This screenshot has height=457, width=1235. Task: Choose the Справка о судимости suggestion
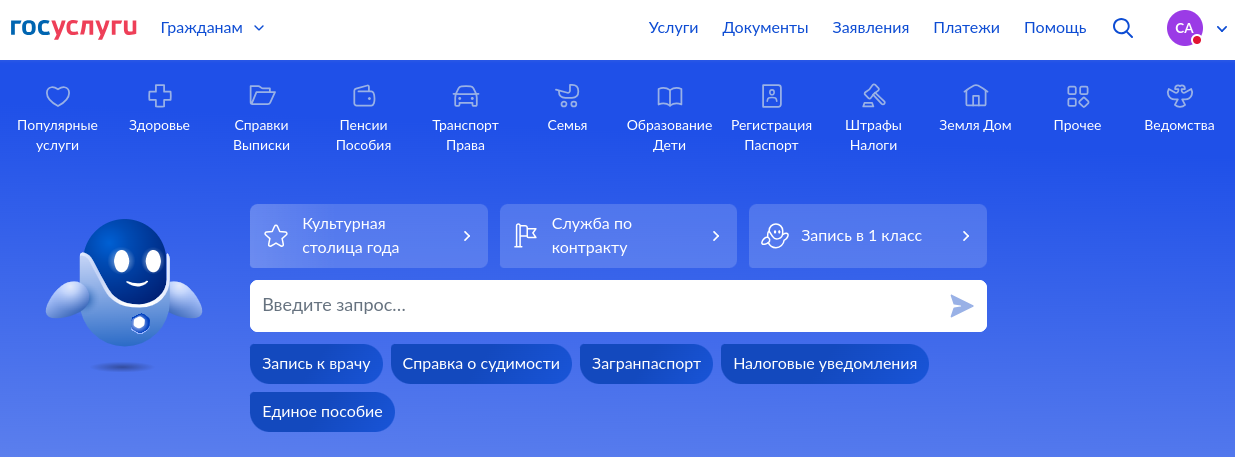[x=481, y=364]
